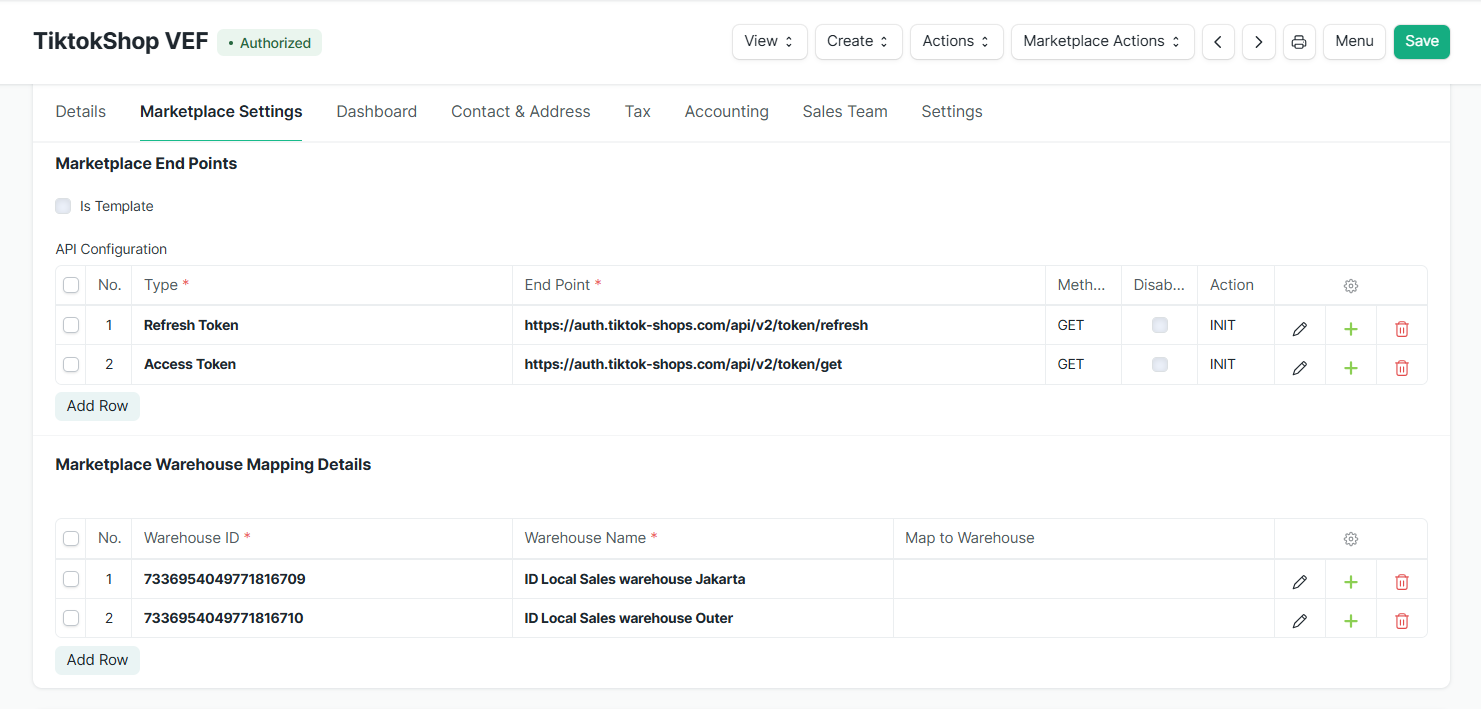Add row after warehouse Jakarta using plus icon
Screen dimensions: 1481x709
(x=1351, y=582)
